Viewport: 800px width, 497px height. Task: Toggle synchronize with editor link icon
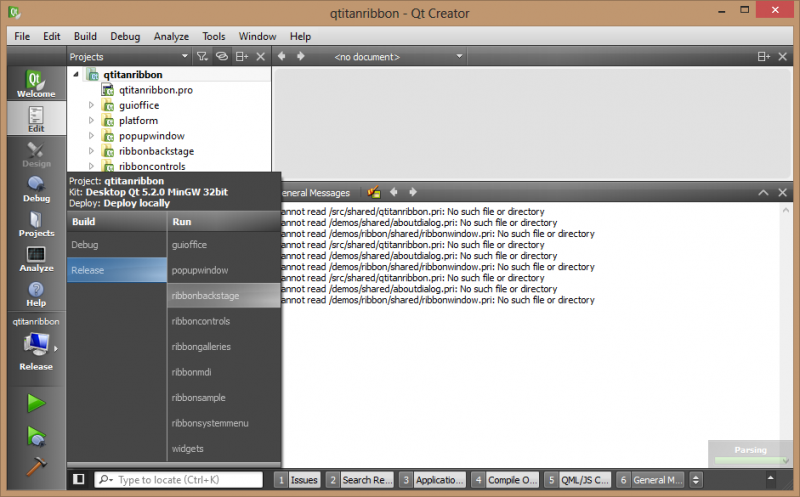(x=222, y=57)
